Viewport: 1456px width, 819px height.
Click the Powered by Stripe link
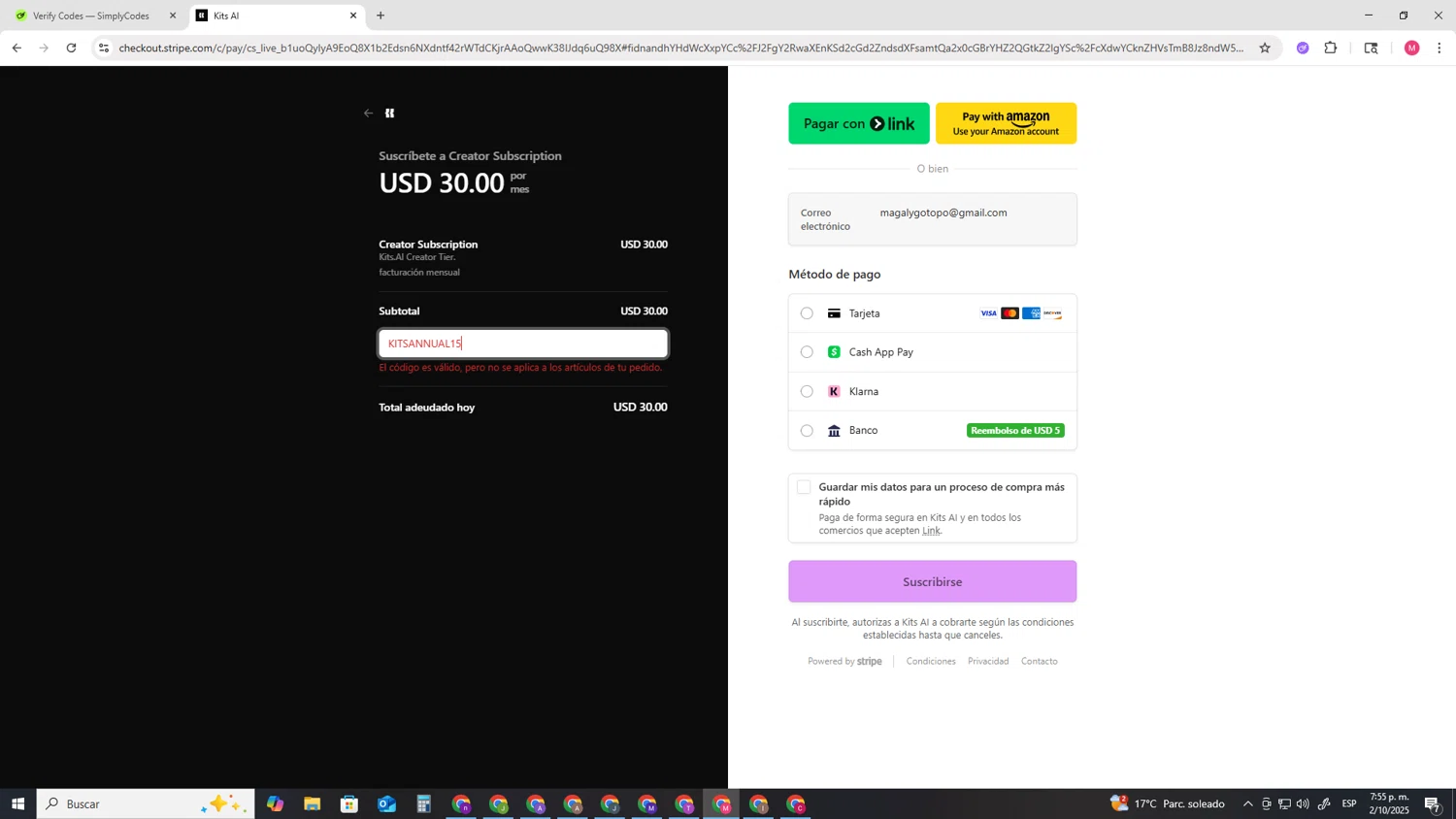pyautogui.click(x=844, y=662)
